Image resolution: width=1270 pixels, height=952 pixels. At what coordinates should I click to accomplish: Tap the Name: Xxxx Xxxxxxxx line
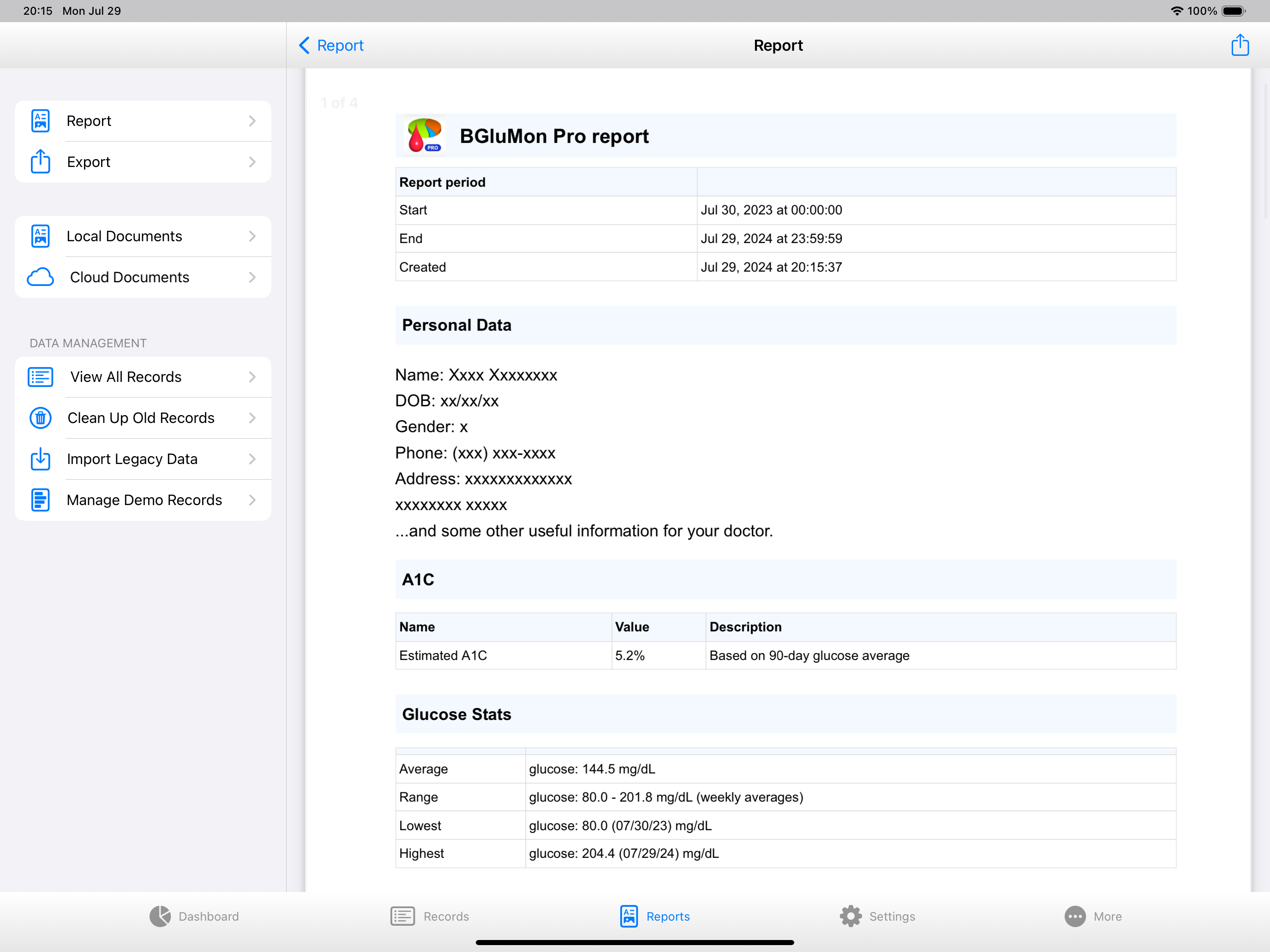476,375
